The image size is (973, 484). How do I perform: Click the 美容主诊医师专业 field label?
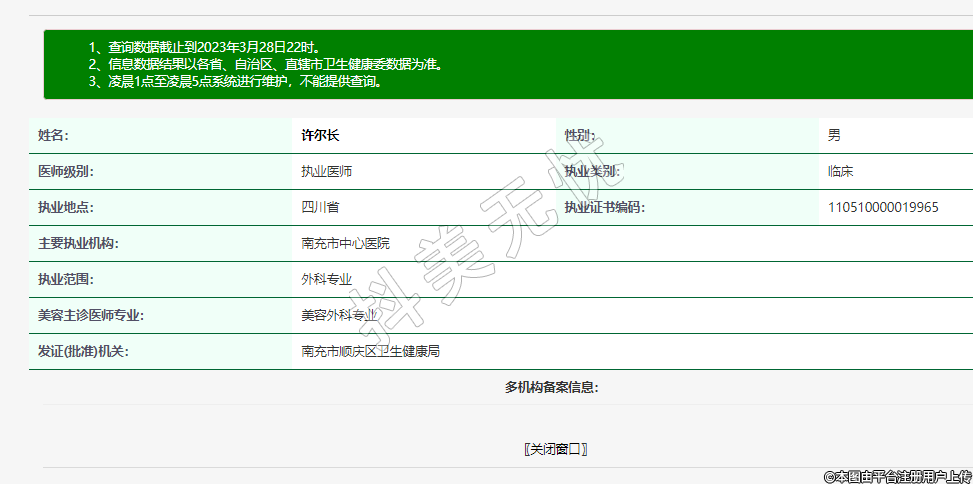91,315
